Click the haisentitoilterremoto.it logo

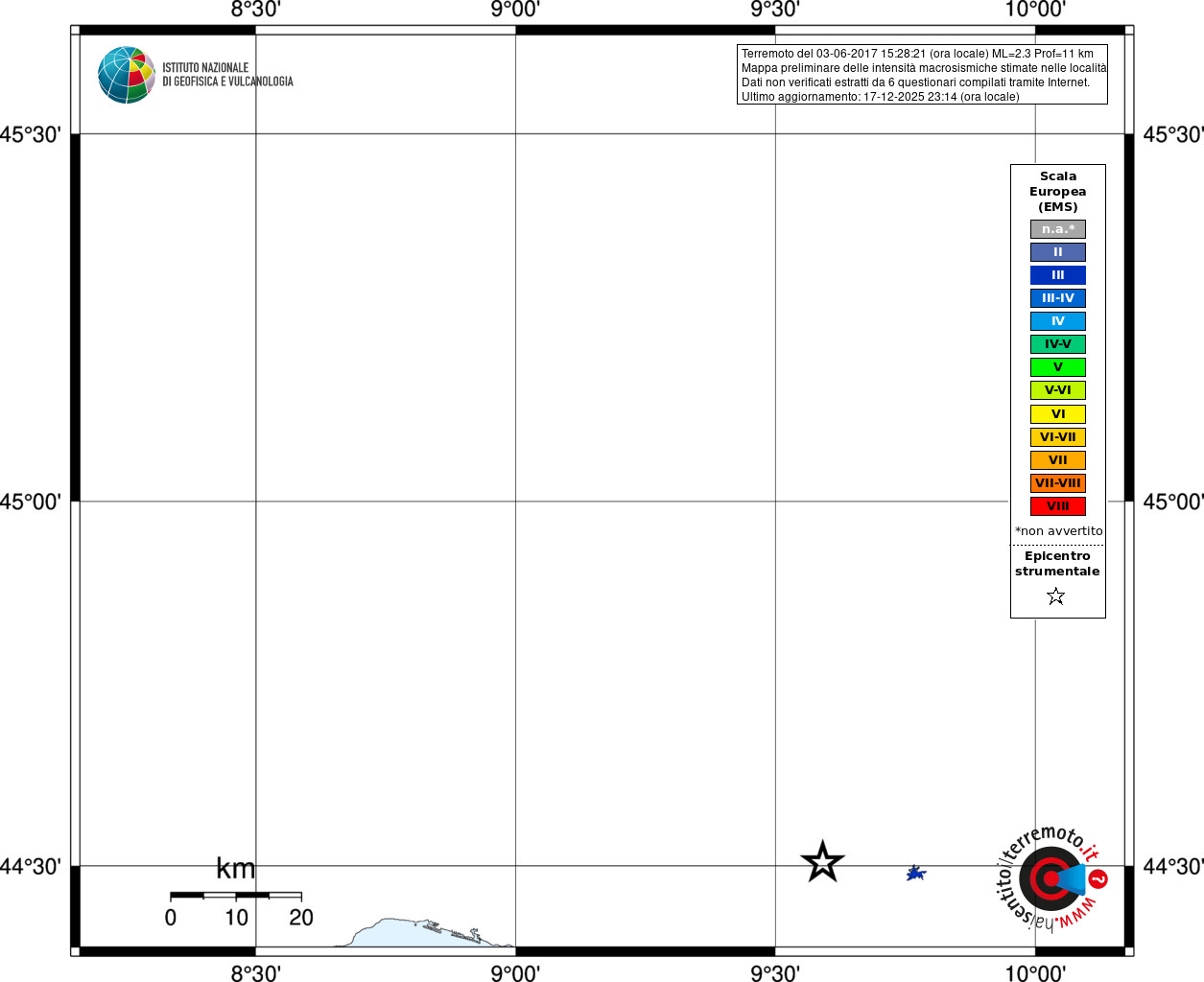1051,877
